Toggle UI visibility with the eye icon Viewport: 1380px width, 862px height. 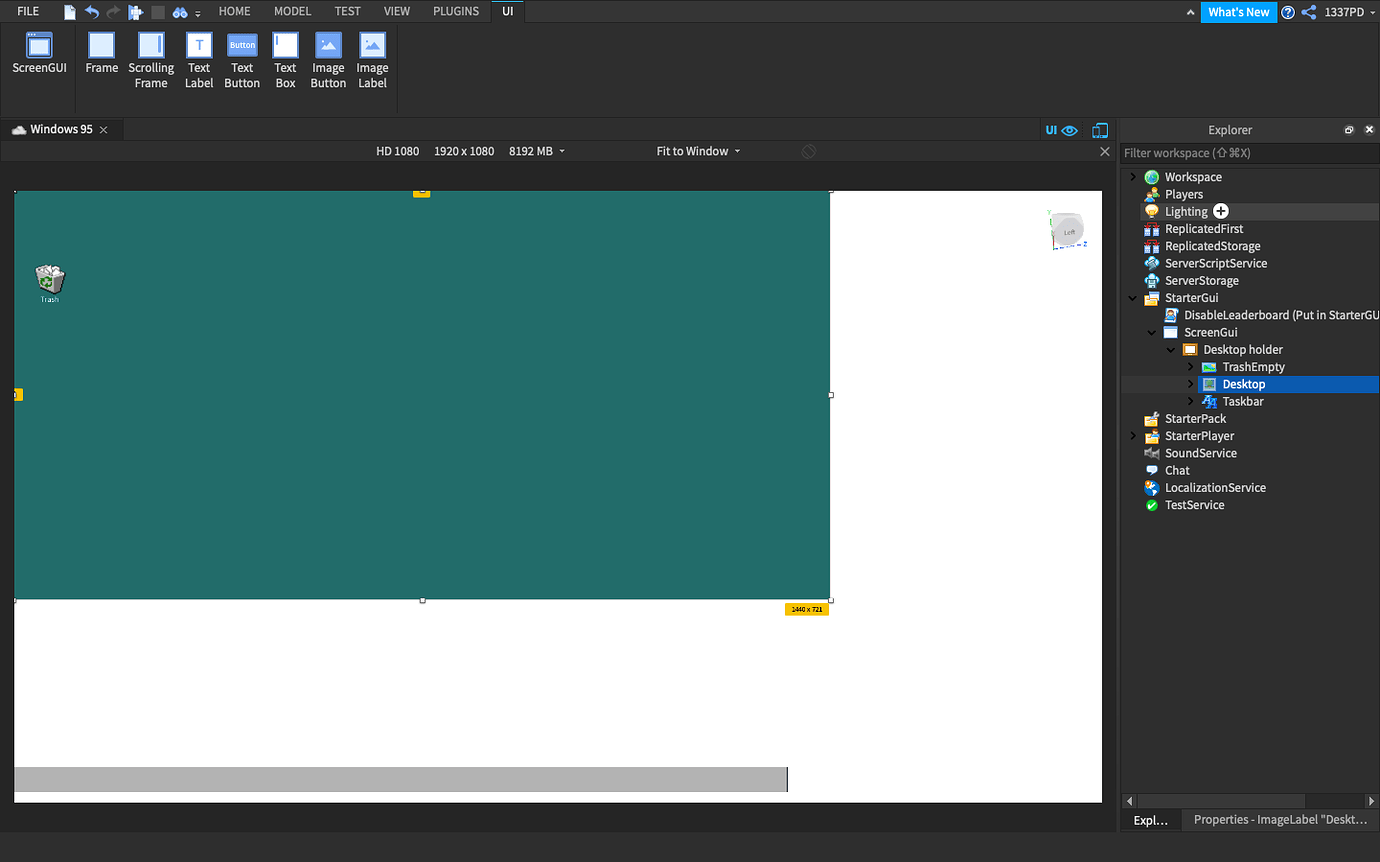click(x=1070, y=130)
